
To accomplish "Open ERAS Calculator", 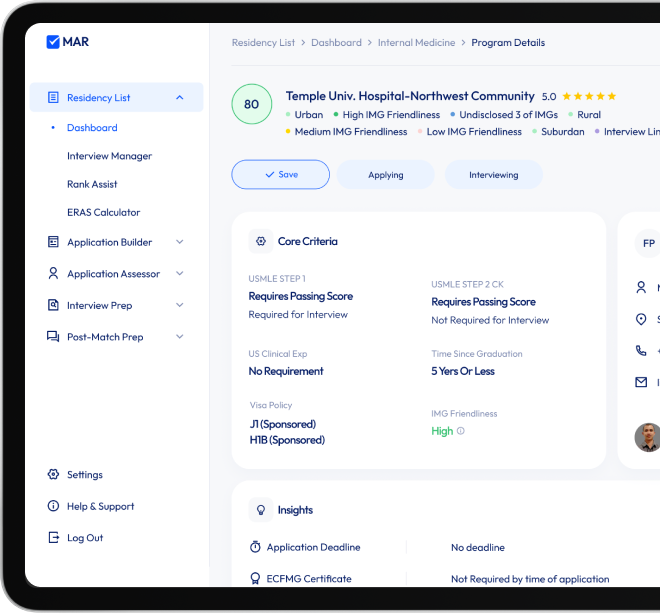I will pos(104,213).
